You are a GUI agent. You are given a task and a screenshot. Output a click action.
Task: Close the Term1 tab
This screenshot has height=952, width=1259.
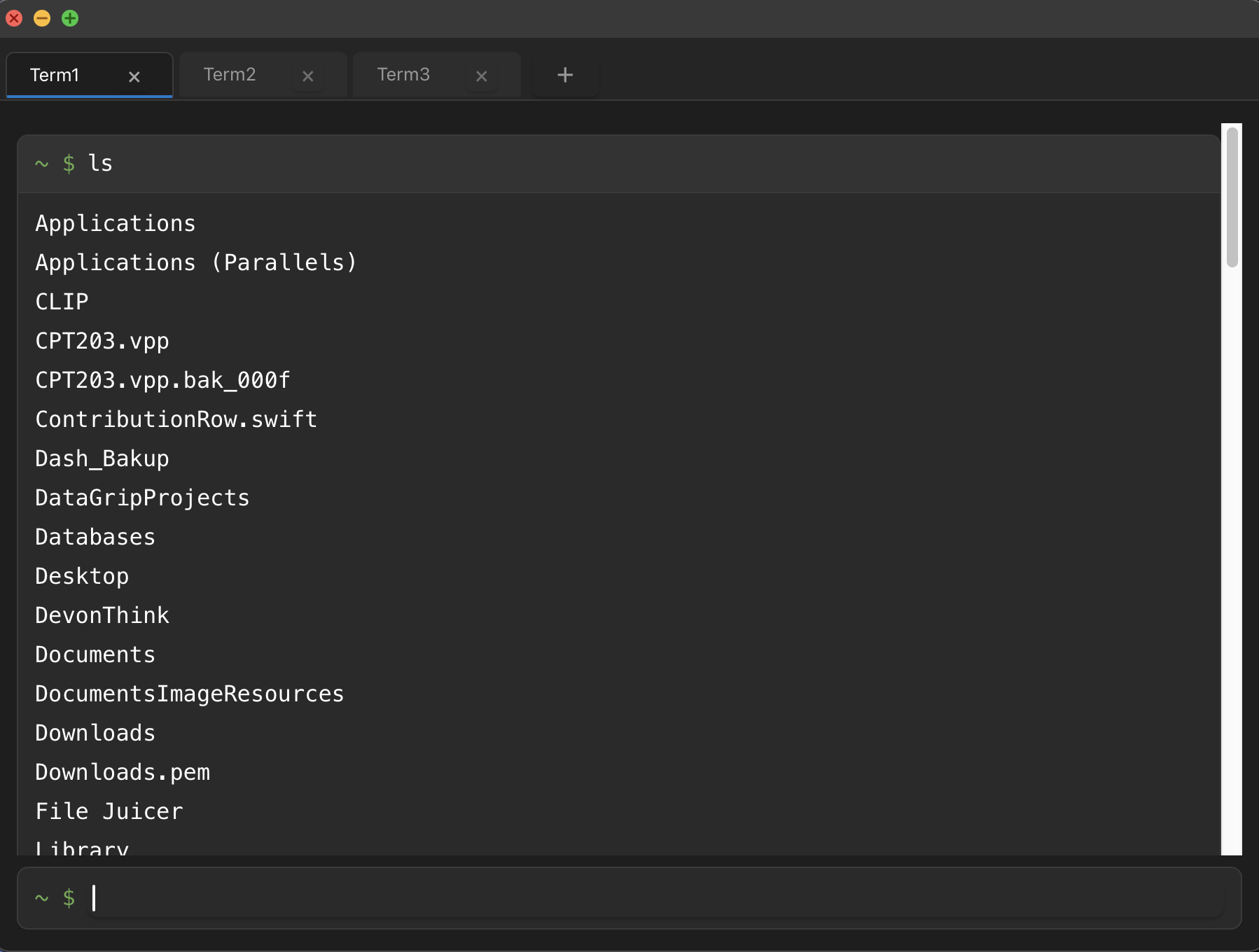[x=134, y=76]
